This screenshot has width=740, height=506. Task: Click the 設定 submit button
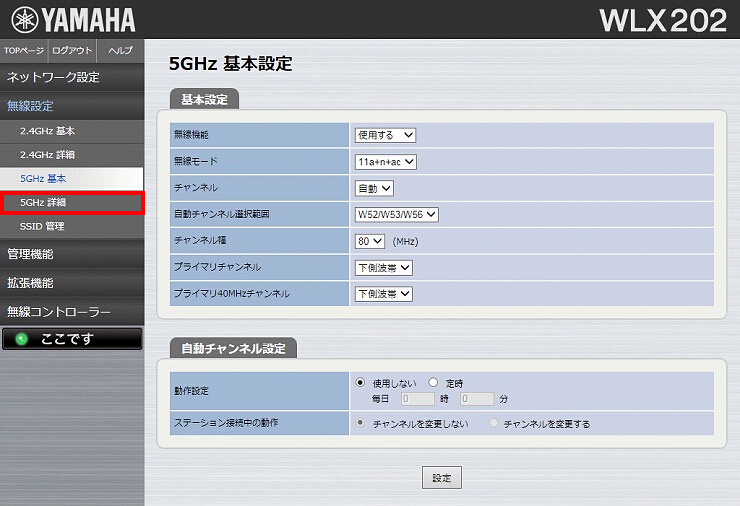click(x=442, y=478)
